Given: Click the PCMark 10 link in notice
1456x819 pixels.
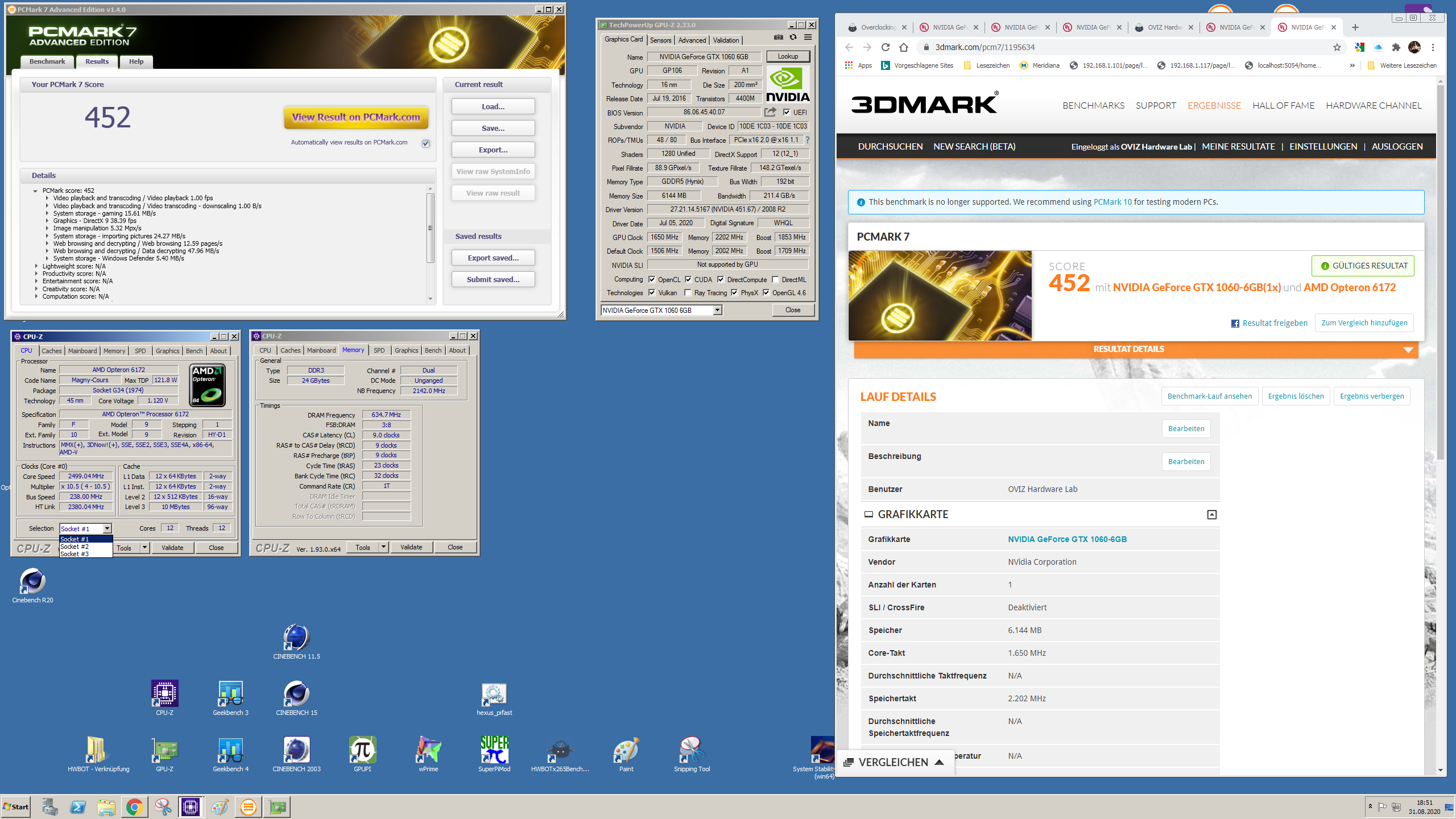Looking at the screenshot, I should point(1112,202).
